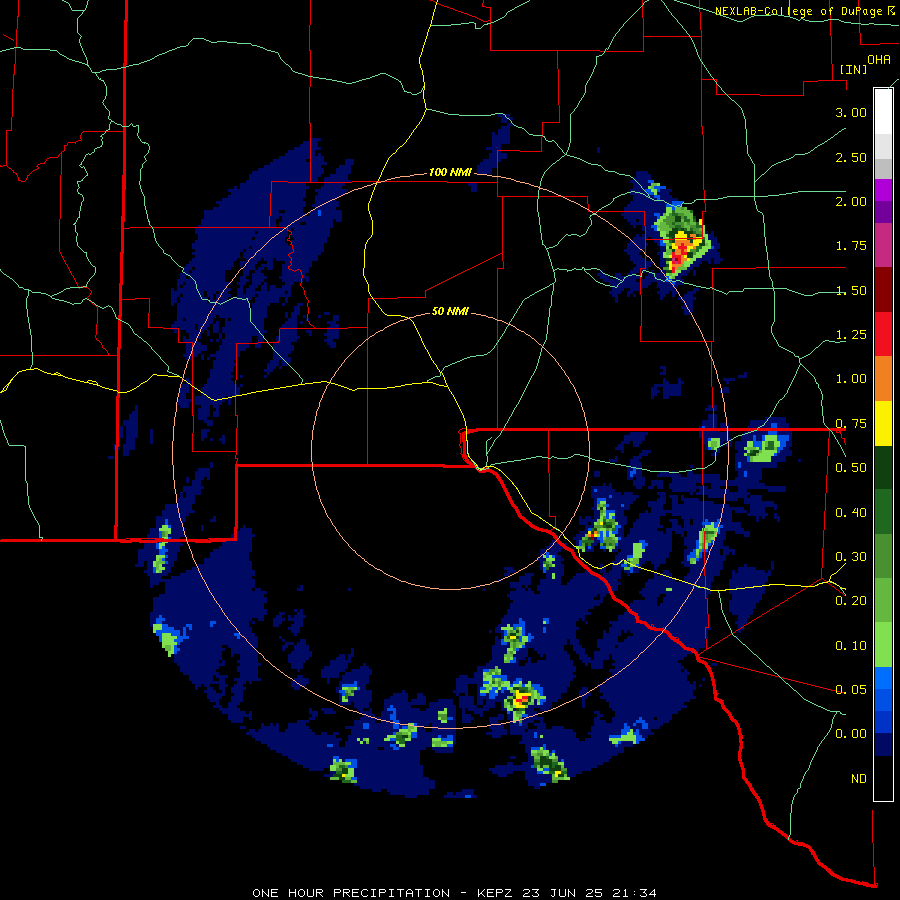
Task: Click the 'NEXLAB-College of DuPage' credit text
Action: click(800, 11)
